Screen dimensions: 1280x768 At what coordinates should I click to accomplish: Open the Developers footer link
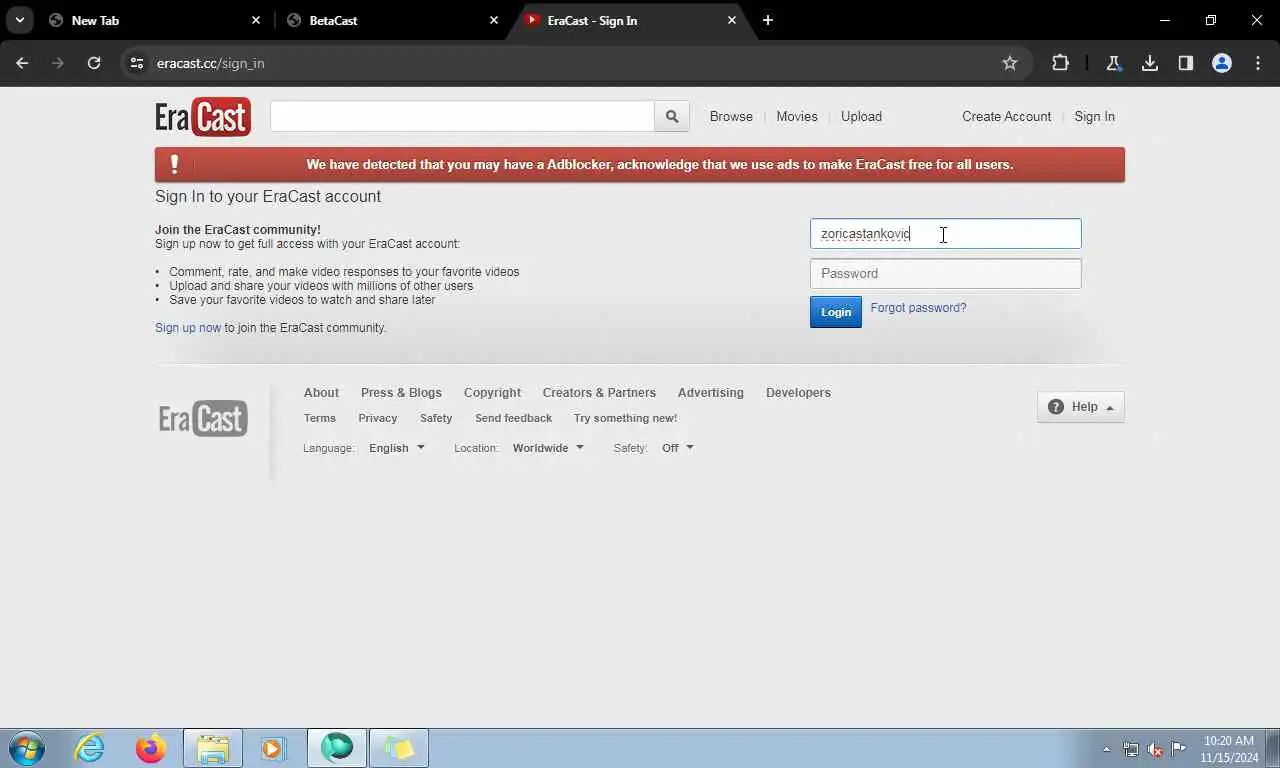pos(798,393)
